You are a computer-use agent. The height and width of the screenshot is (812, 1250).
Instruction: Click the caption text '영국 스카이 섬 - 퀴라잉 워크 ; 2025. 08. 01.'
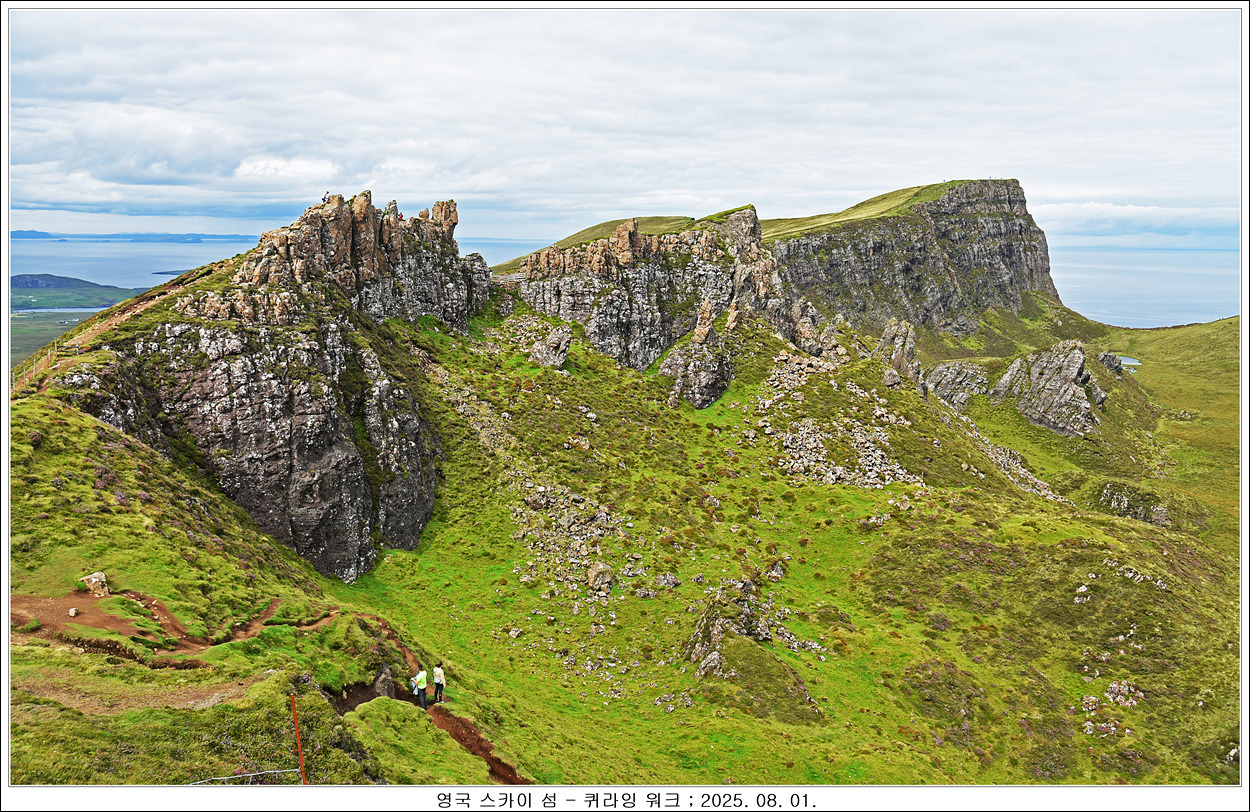[x=626, y=800]
